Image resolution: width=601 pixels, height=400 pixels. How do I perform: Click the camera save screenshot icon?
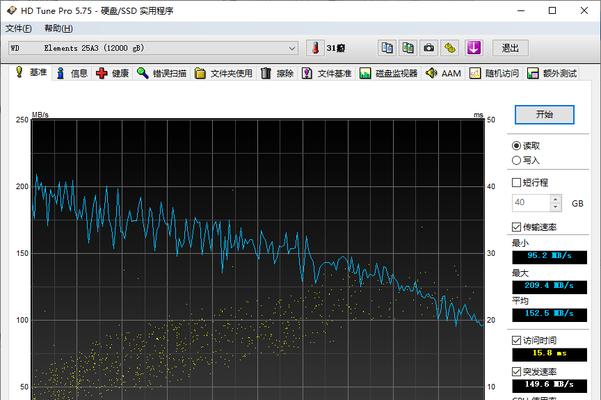coord(429,48)
